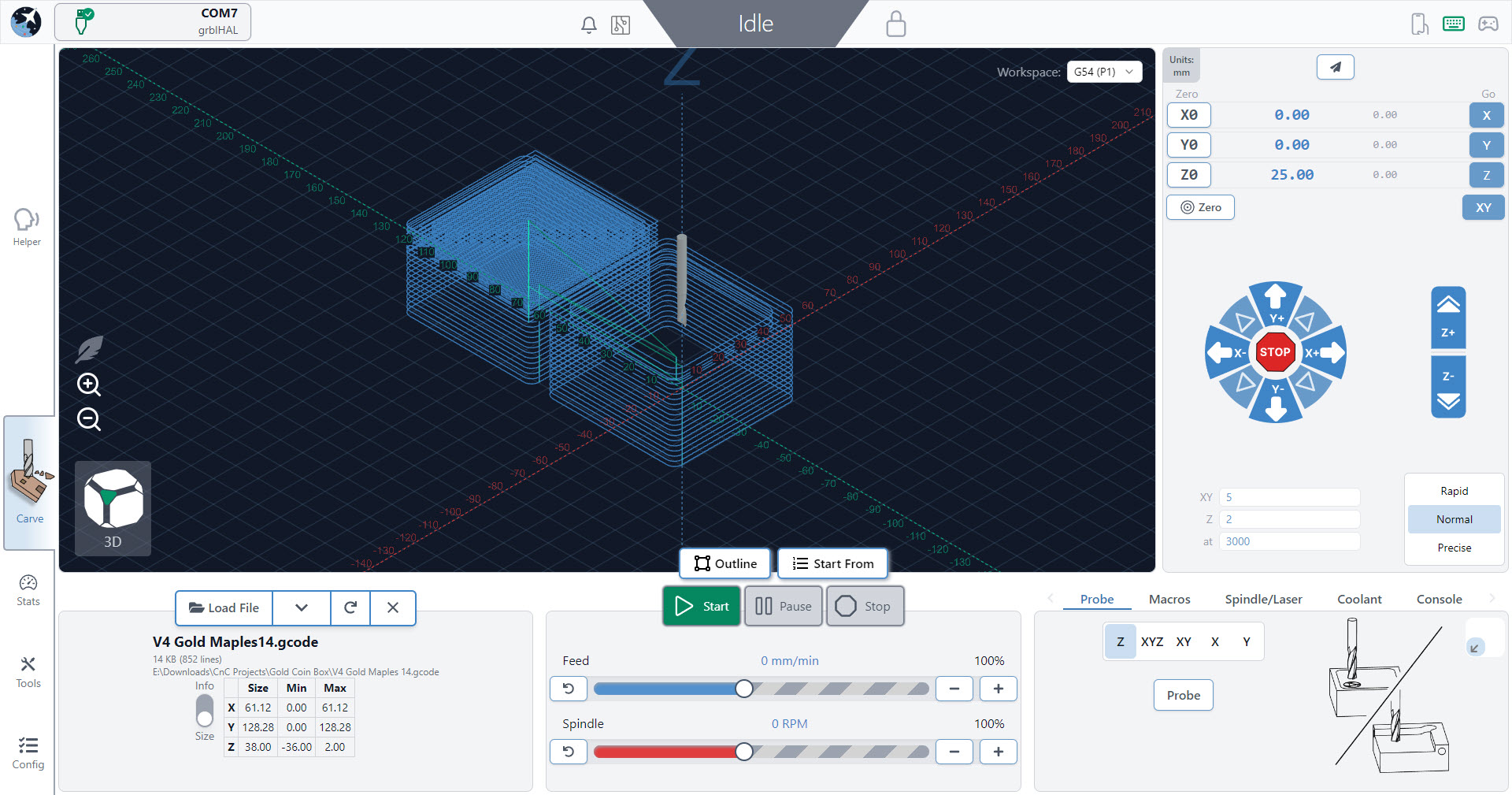Toggle the Info/Size file switch
The width and height of the screenshot is (1512, 795).
[205, 711]
